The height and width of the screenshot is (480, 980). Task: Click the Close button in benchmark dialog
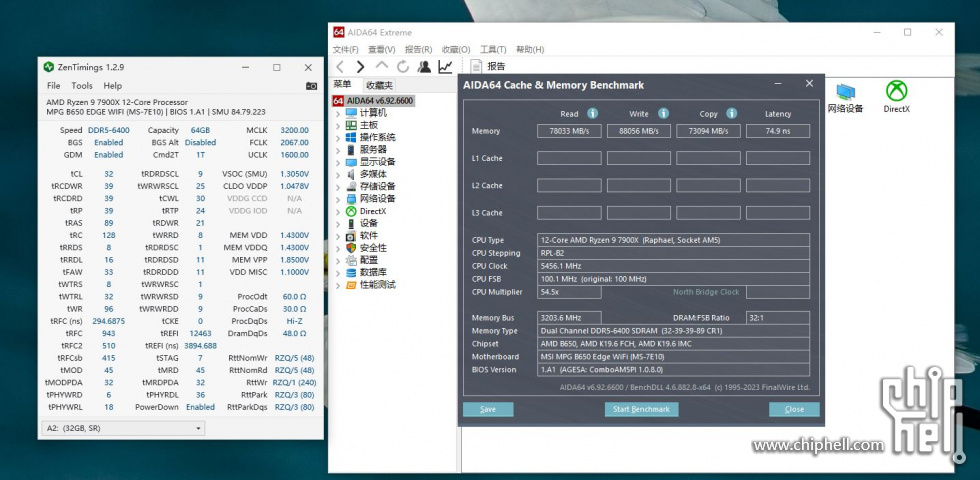pyautogui.click(x=794, y=409)
